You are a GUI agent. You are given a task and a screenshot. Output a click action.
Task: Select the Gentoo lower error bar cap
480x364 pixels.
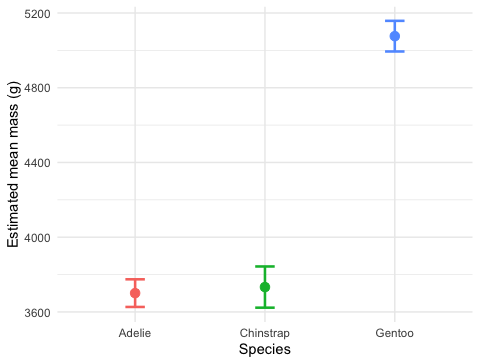click(x=395, y=52)
